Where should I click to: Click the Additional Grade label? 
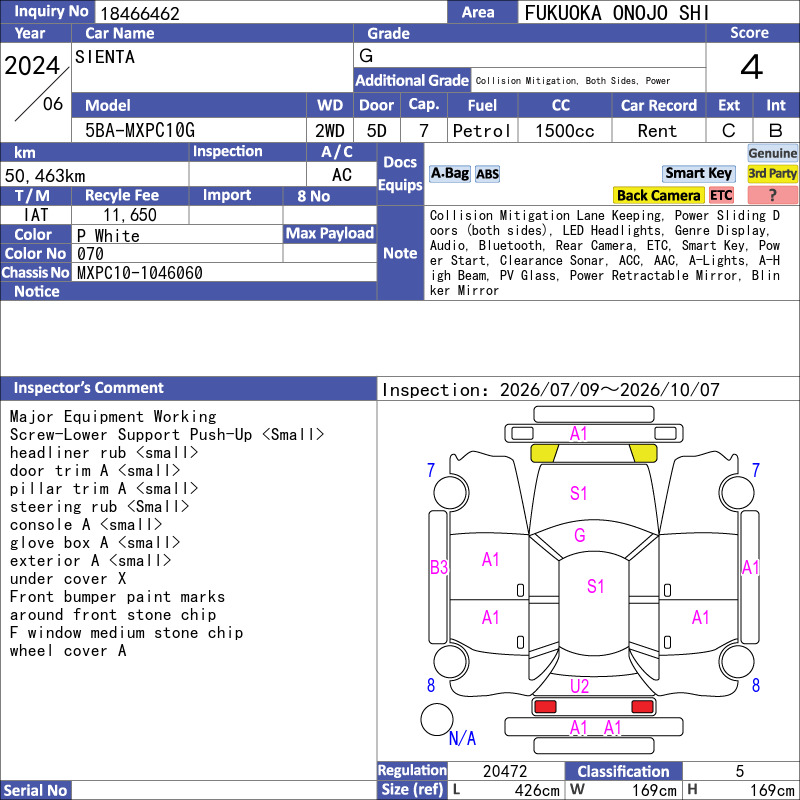[x=412, y=81]
